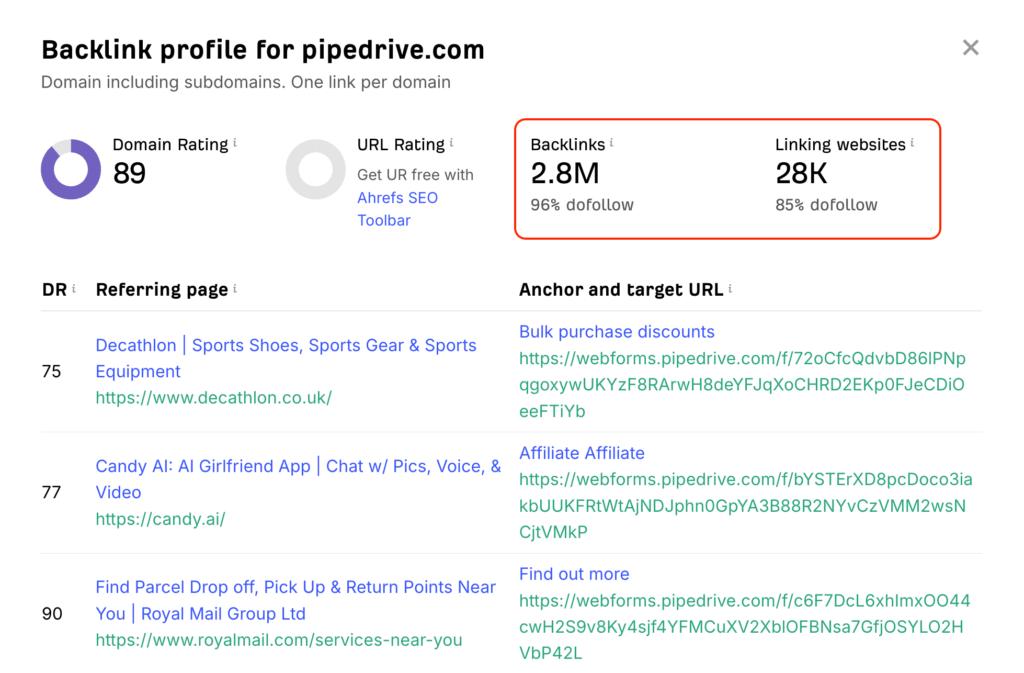The width and height of the screenshot is (1024, 673).
Task: Click the DR column header
Action: [54, 290]
